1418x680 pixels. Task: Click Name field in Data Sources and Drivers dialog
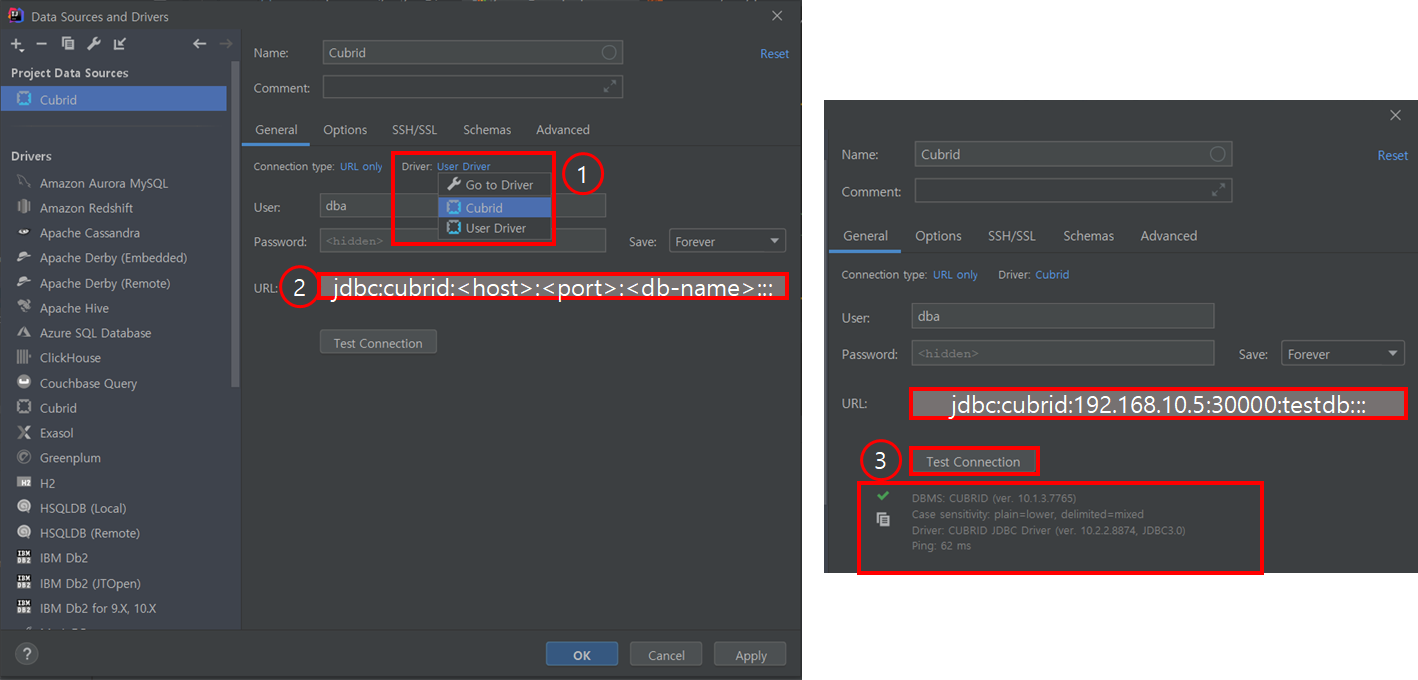(x=472, y=53)
